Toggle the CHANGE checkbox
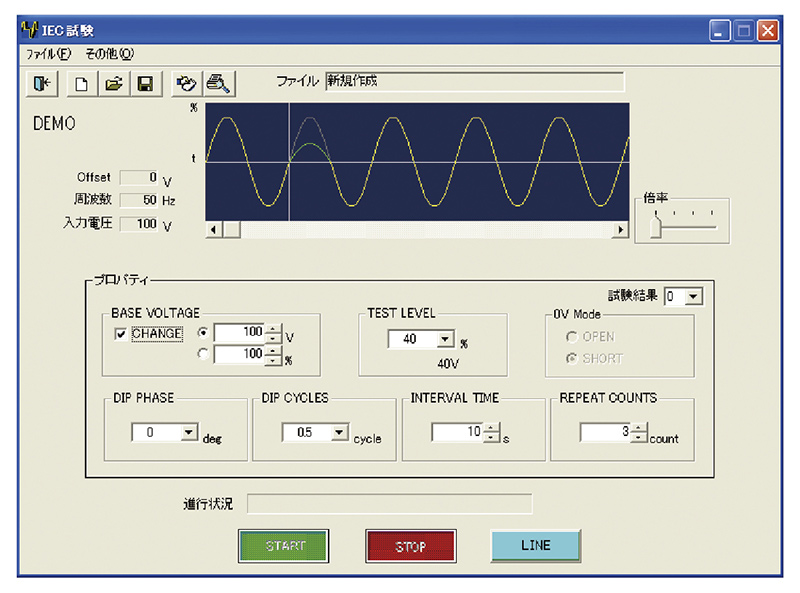Viewport: 800px width, 593px height. tap(120, 334)
